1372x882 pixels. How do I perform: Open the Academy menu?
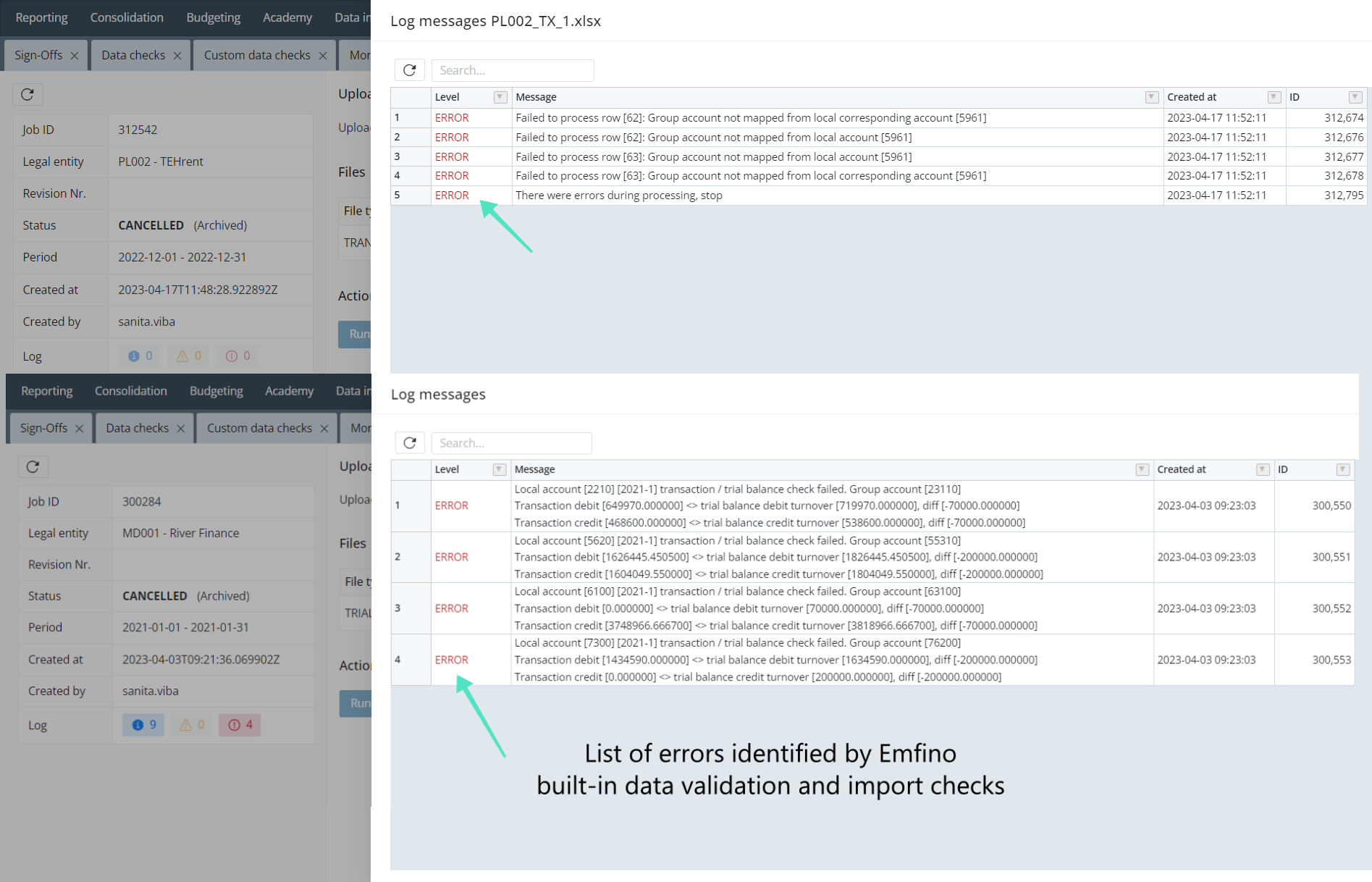click(x=287, y=17)
